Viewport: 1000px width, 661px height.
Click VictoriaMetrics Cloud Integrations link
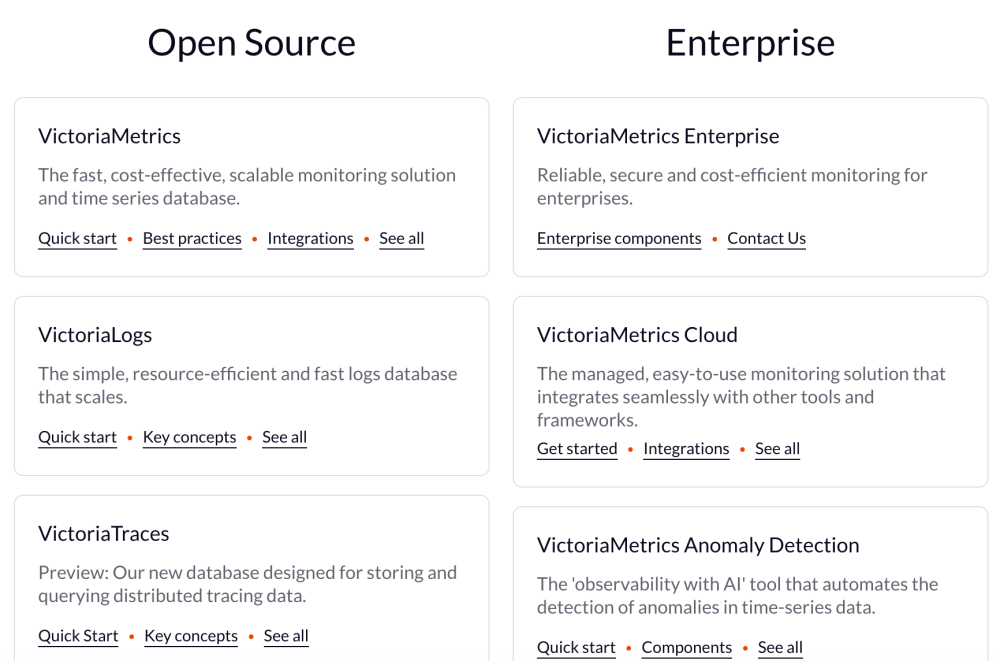point(686,449)
